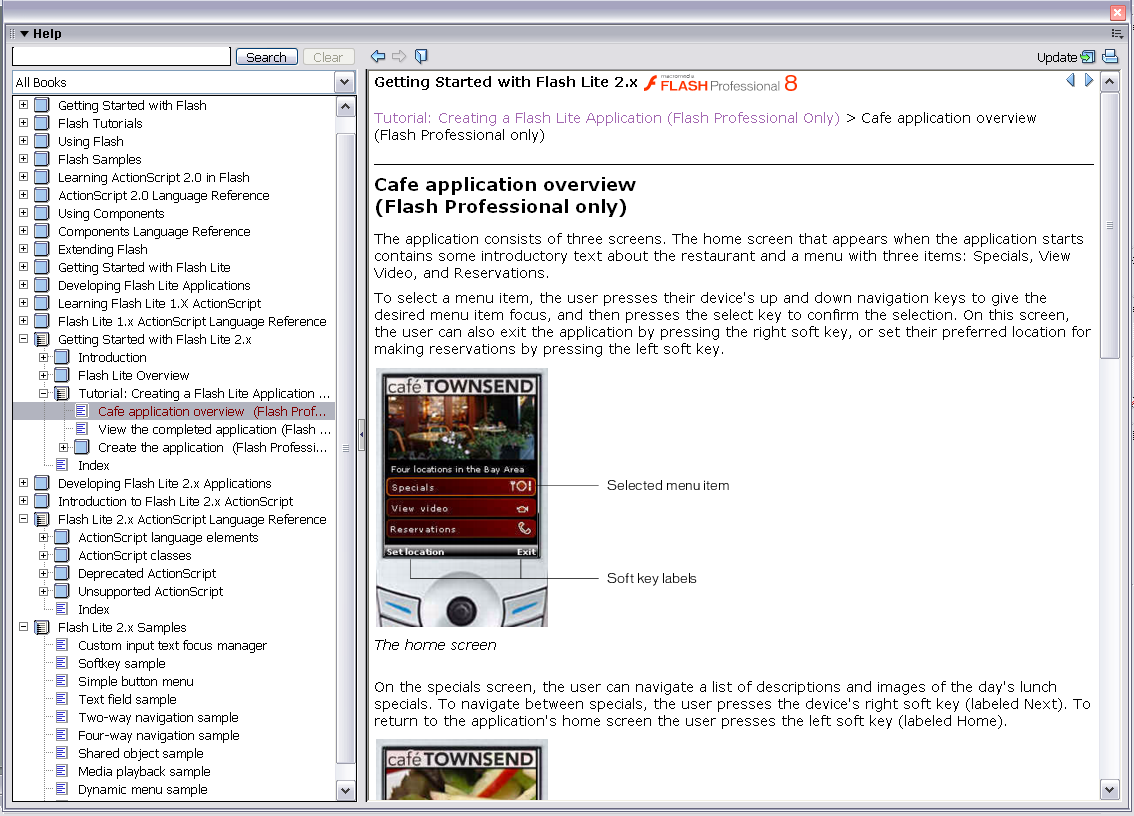The height and width of the screenshot is (816, 1134).
Task: Open the Tutorial breadcrumb link
Action: point(606,118)
